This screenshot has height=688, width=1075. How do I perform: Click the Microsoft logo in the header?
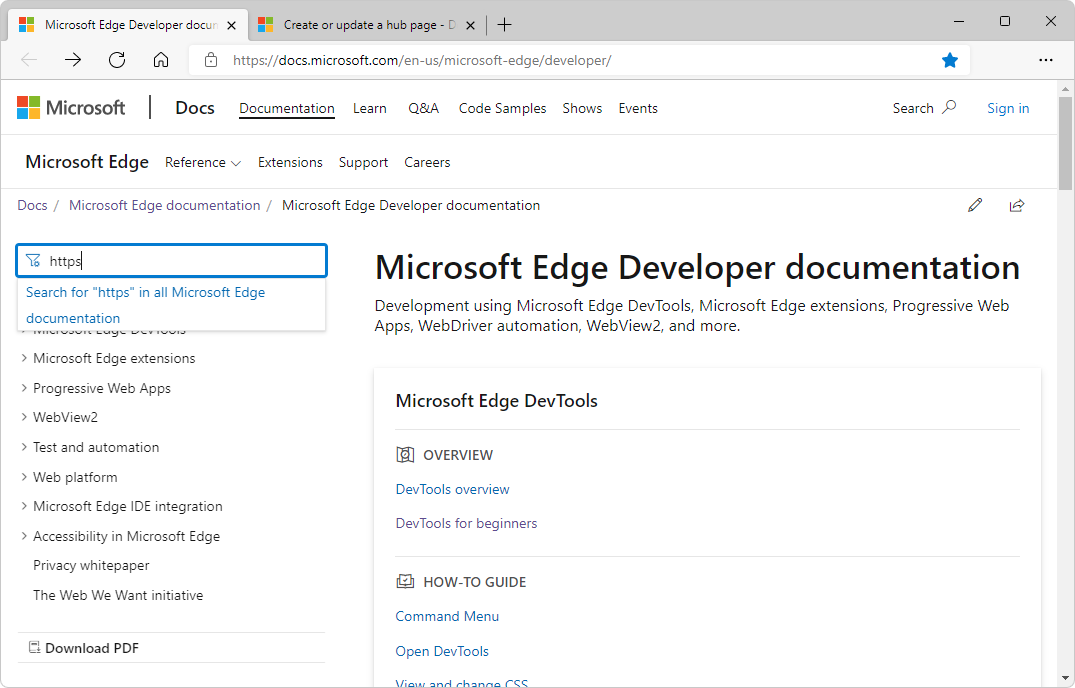pyautogui.click(x=70, y=107)
